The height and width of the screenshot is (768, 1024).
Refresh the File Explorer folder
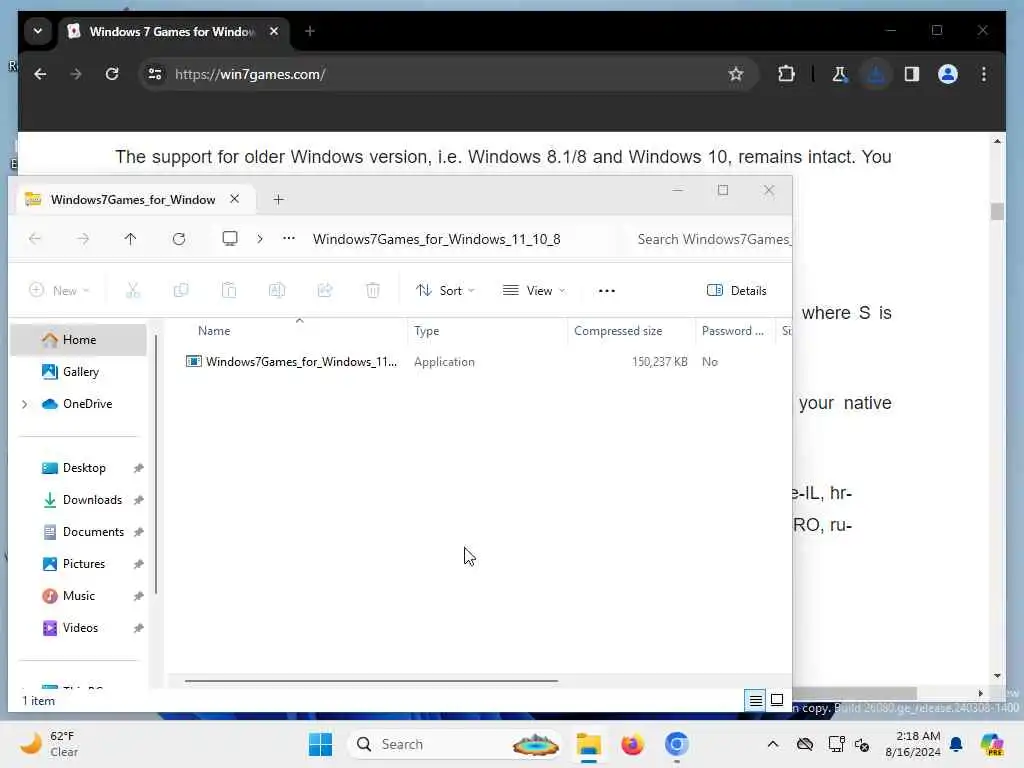click(179, 239)
